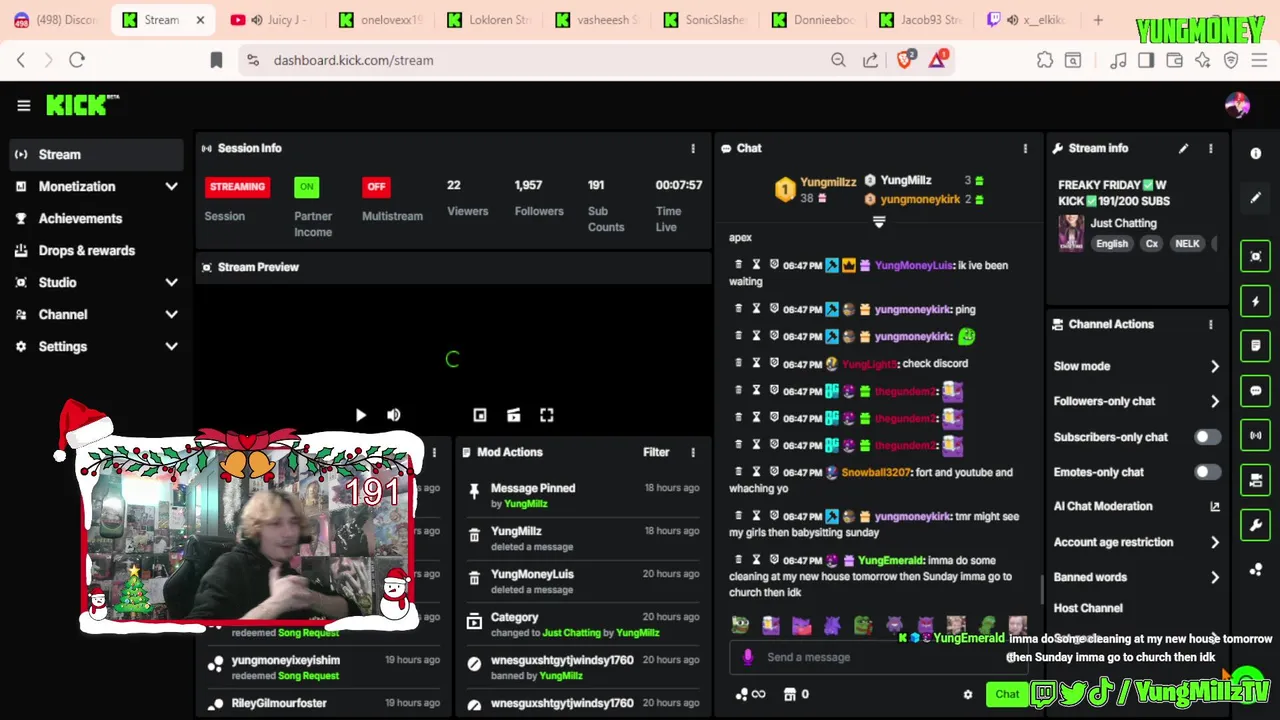
Task: Edit stream info with pencil icon
Action: pyautogui.click(x=1183, y=148)
